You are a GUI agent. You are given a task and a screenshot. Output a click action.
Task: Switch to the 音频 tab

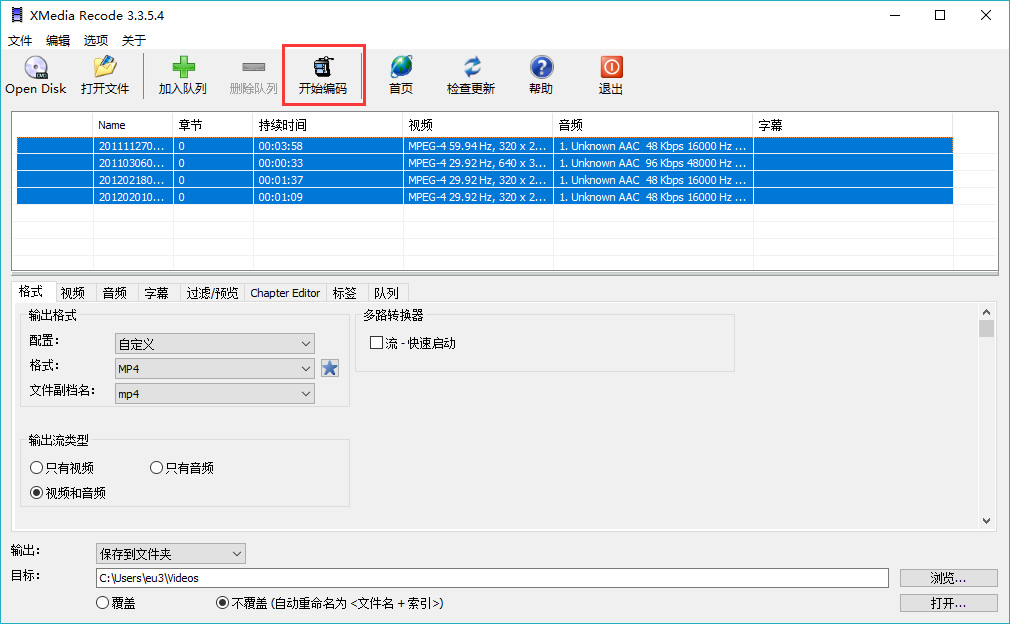tap(115, 293)
